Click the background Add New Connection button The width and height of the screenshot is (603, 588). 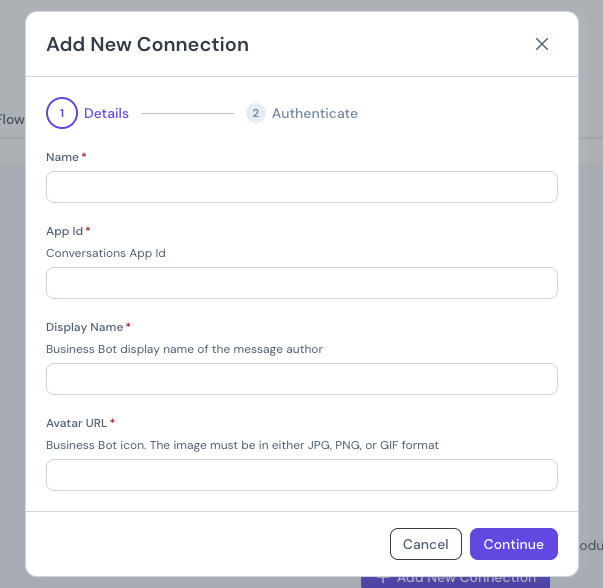[456, 578]
